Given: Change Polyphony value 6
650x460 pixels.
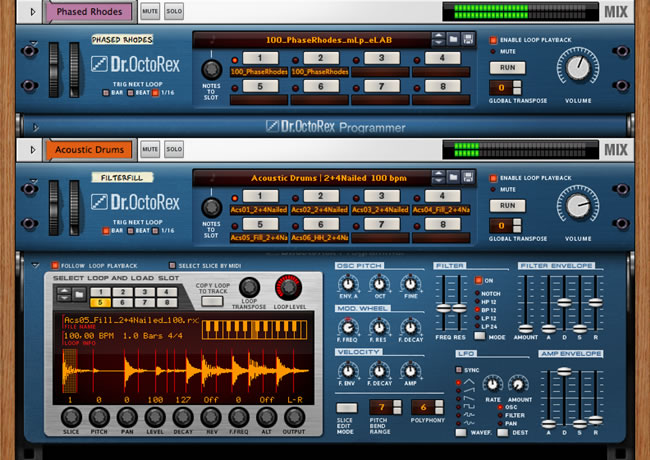Looking at the screenshot, I should click(439, 407).
